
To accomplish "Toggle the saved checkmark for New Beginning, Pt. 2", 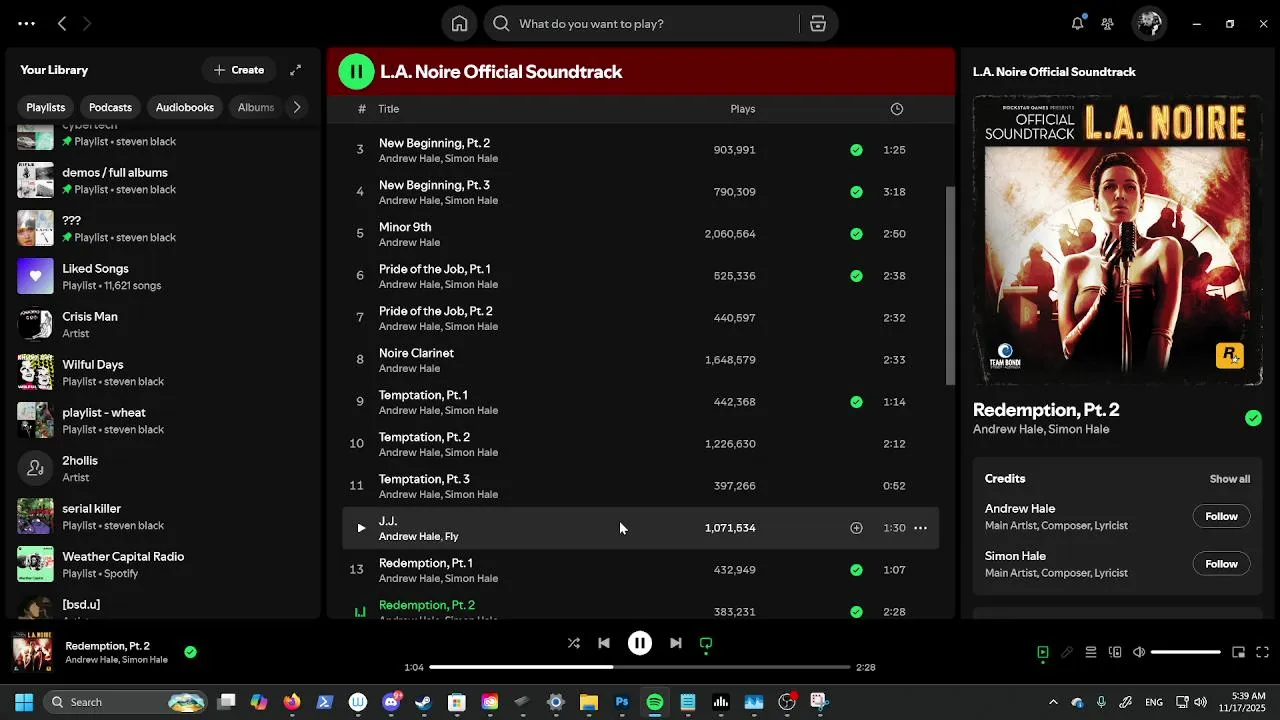I will point(856,149).
